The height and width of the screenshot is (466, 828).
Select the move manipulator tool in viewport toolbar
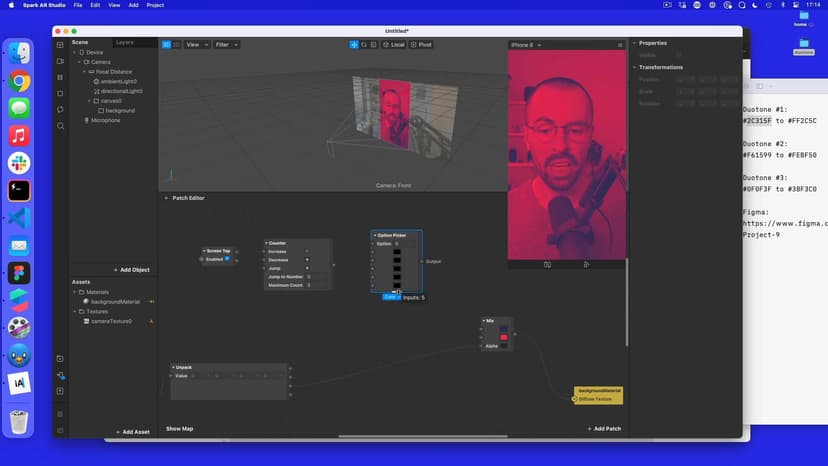(x=354, y=45)
